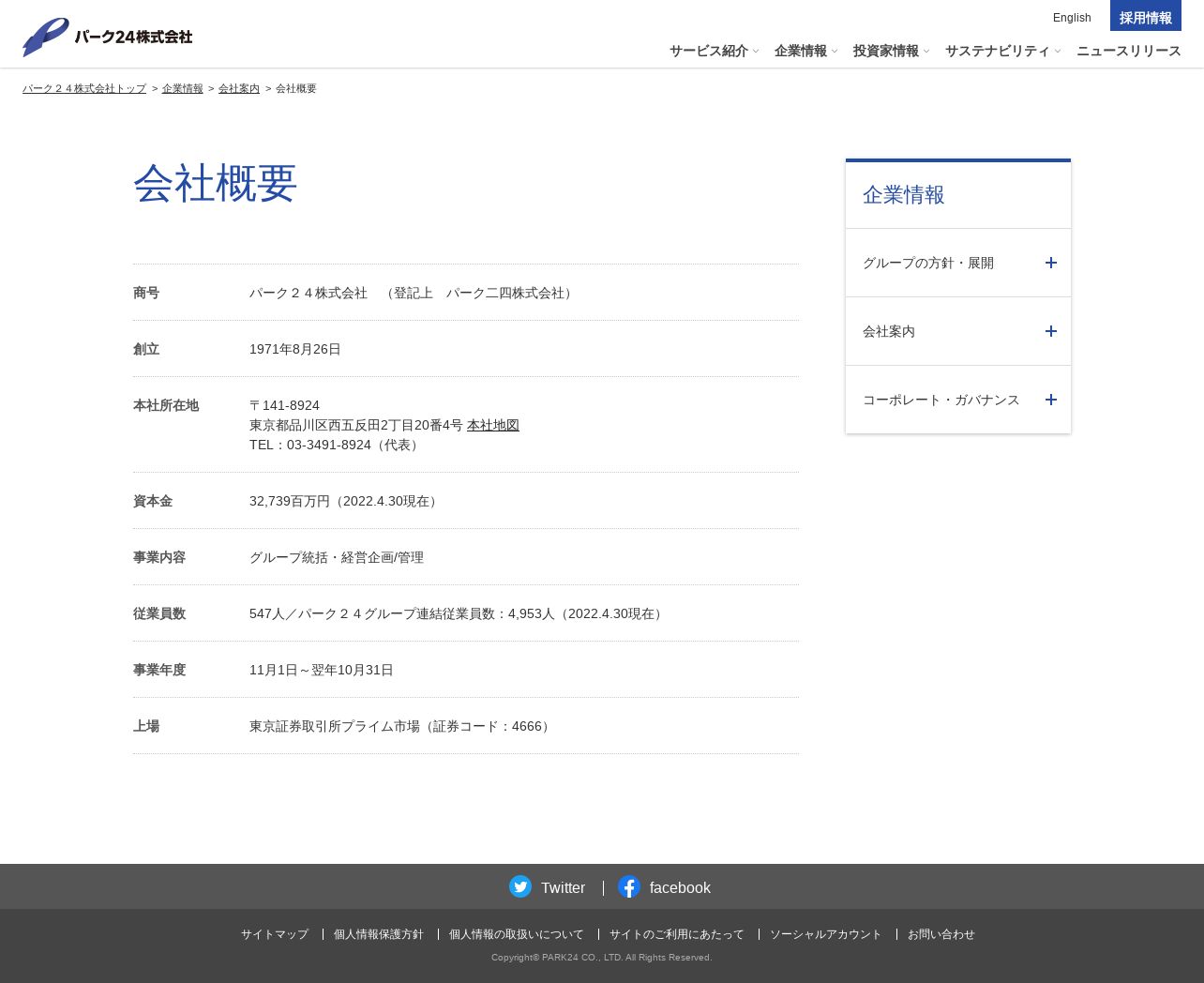The image size is (1204, 983).
Task: Open the サイトマップ footer link
Action: (x=275, y=934)
